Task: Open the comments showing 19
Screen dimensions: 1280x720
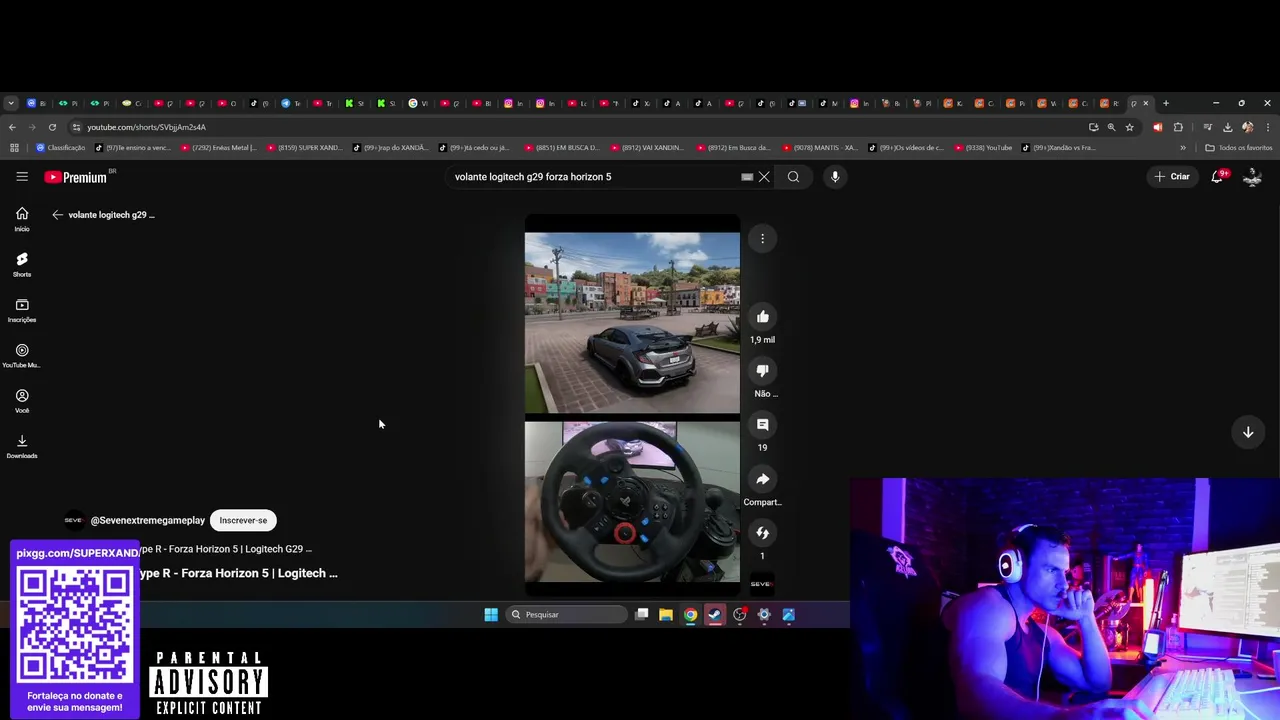Action: coord(762,425)
